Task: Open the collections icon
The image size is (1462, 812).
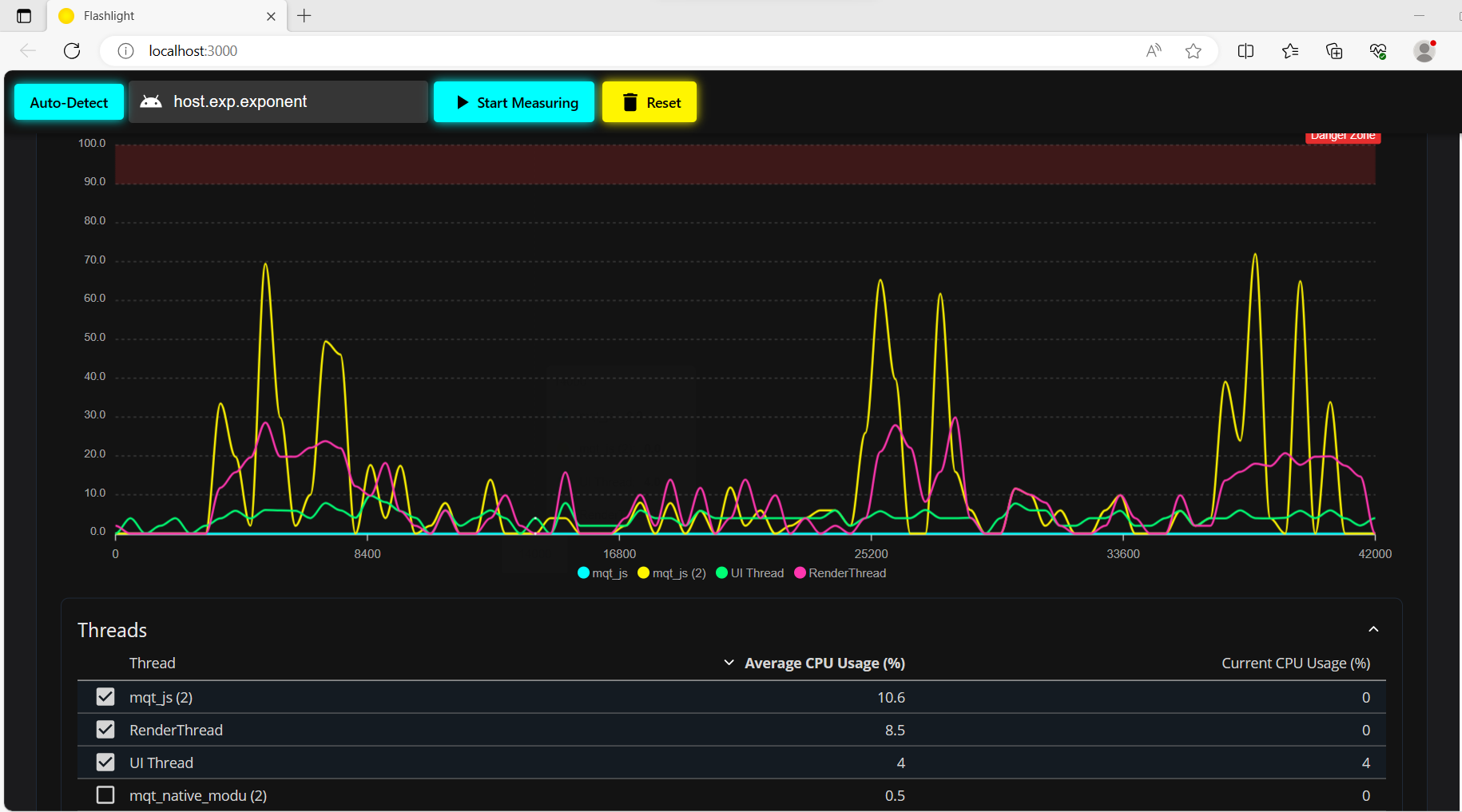Action: coord(1333,51)
